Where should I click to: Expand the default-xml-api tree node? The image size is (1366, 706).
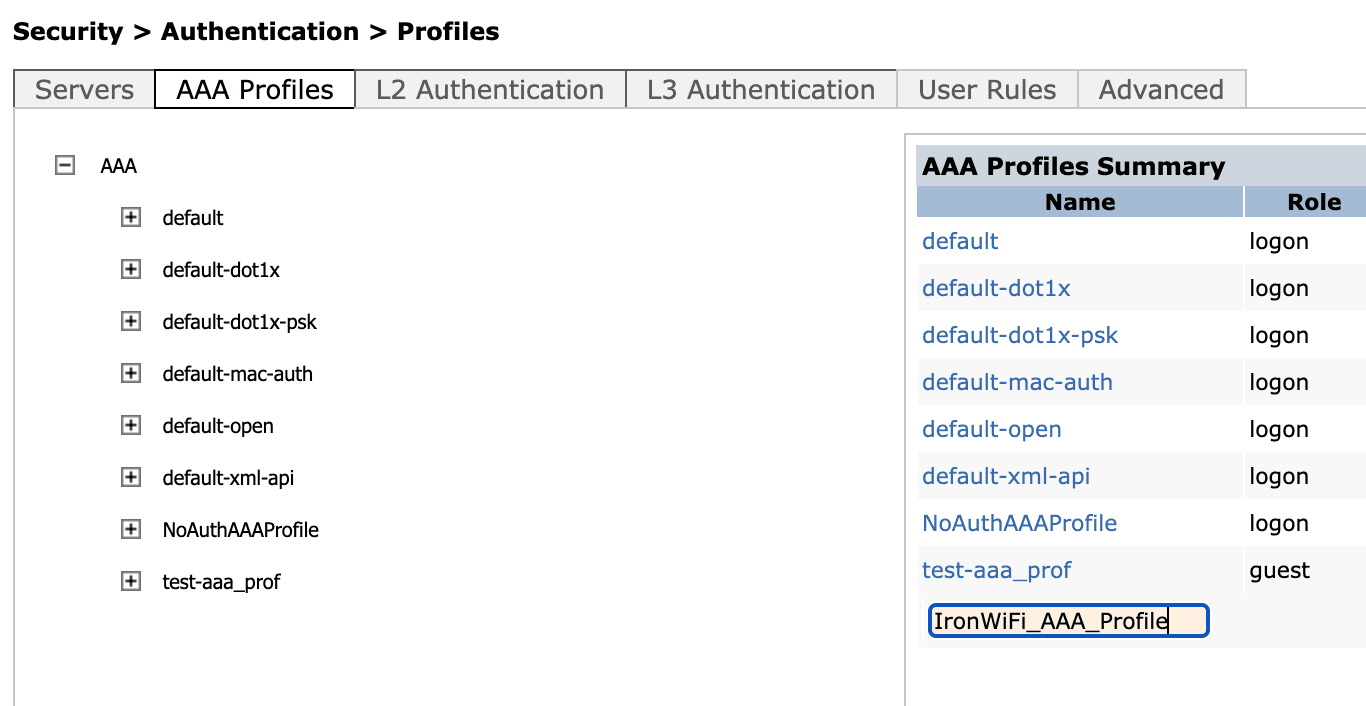click(130, 478)
